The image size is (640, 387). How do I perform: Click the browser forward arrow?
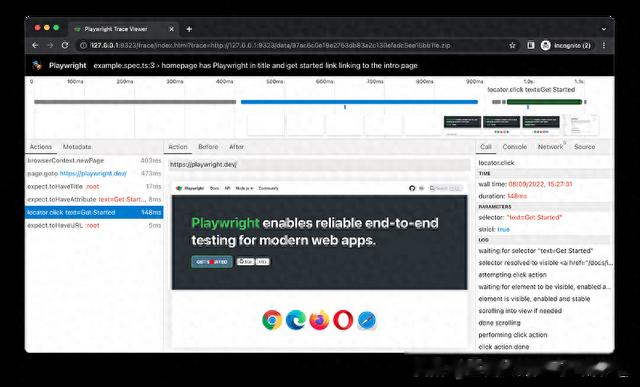point(50,45)
